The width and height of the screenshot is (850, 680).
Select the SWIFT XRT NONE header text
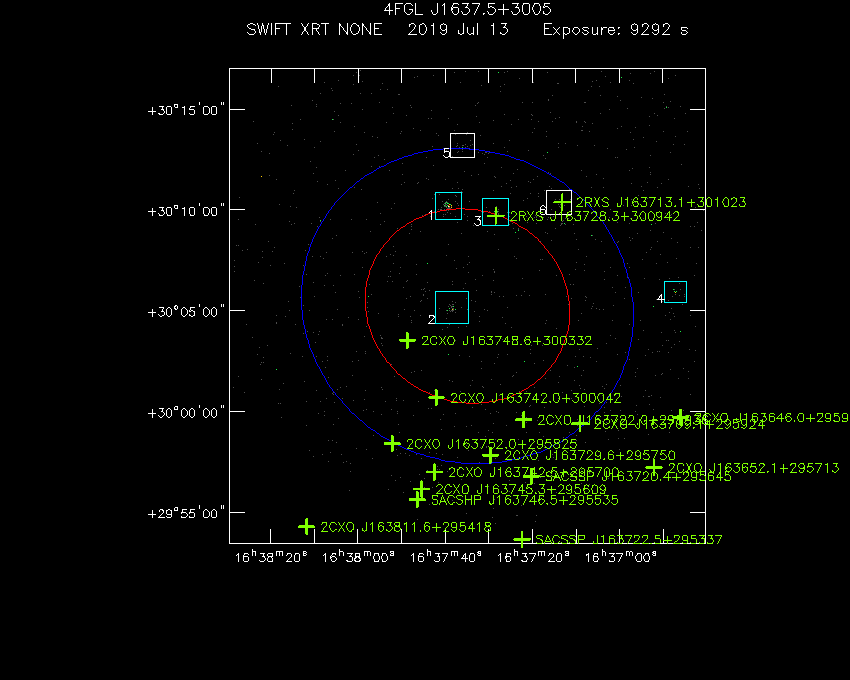[314, 29]
